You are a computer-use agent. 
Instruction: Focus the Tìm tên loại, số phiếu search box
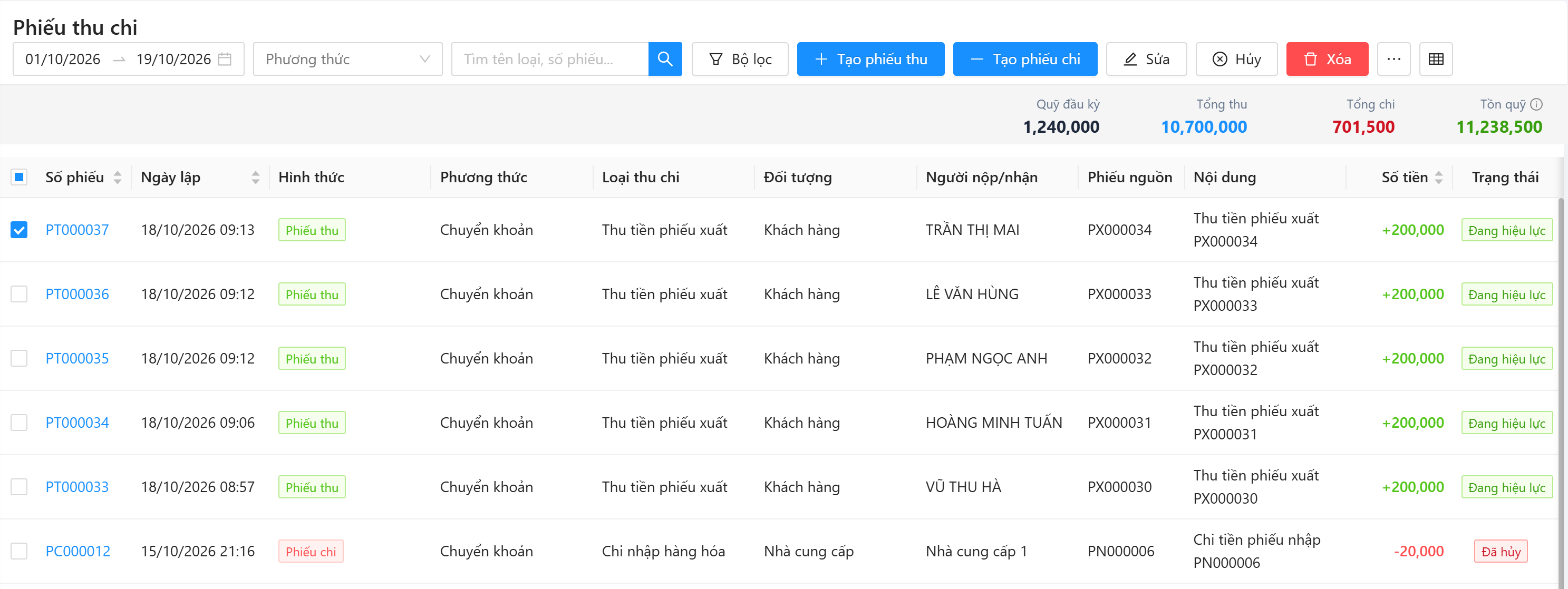click(x=550, y=59)
